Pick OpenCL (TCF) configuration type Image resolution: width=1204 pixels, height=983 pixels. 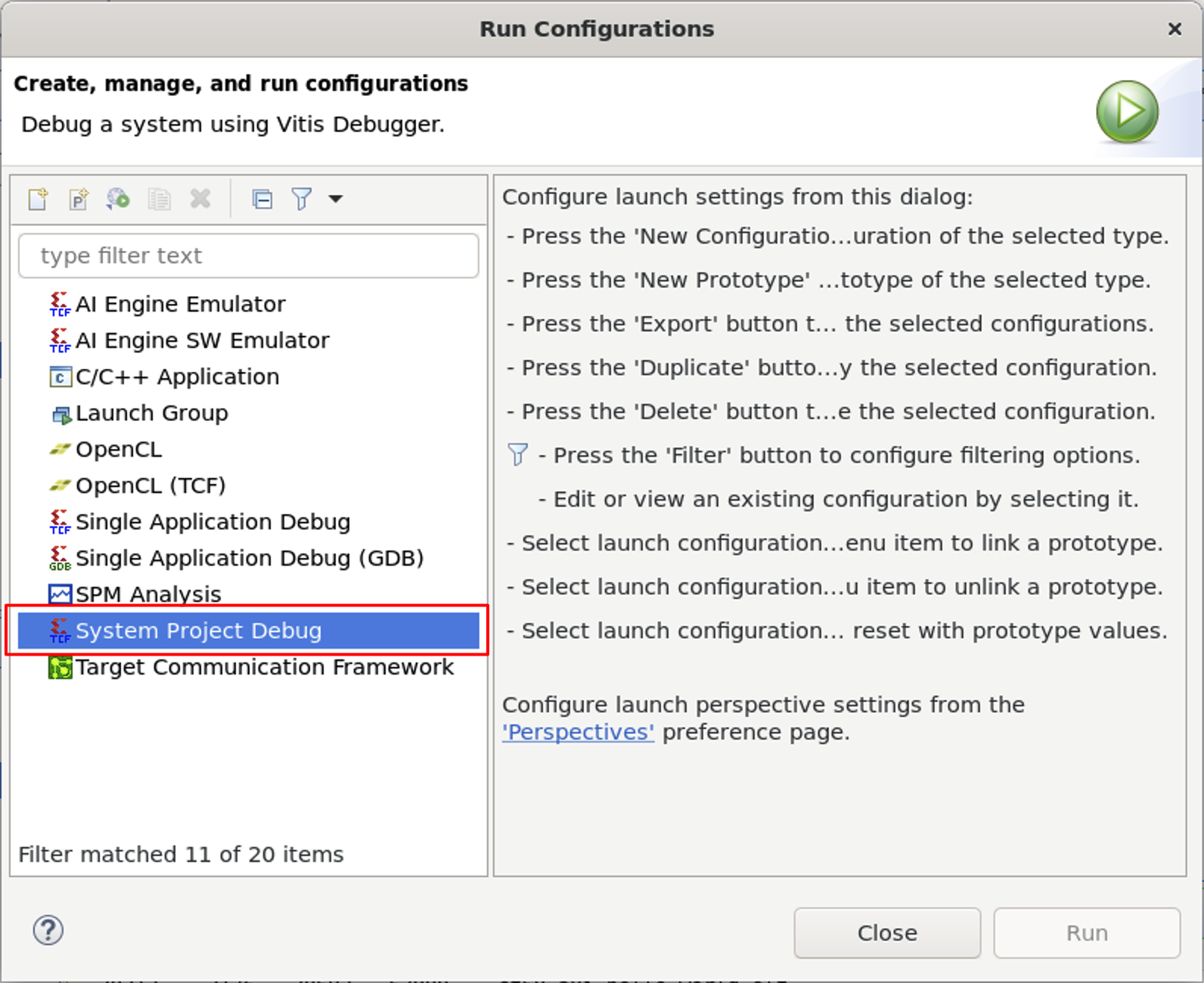pyautogui.click(x=150, y=485)
